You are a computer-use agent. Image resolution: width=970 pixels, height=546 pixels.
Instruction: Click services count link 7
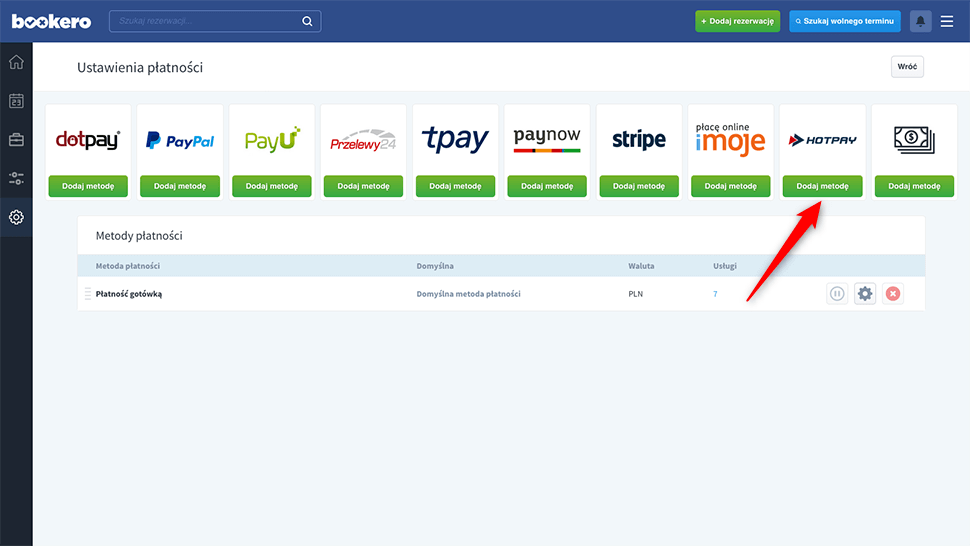[715, 294]
